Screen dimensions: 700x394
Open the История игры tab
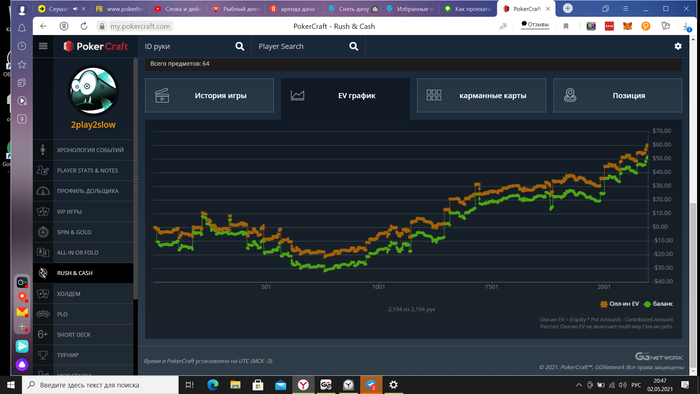tap(209, 95)
